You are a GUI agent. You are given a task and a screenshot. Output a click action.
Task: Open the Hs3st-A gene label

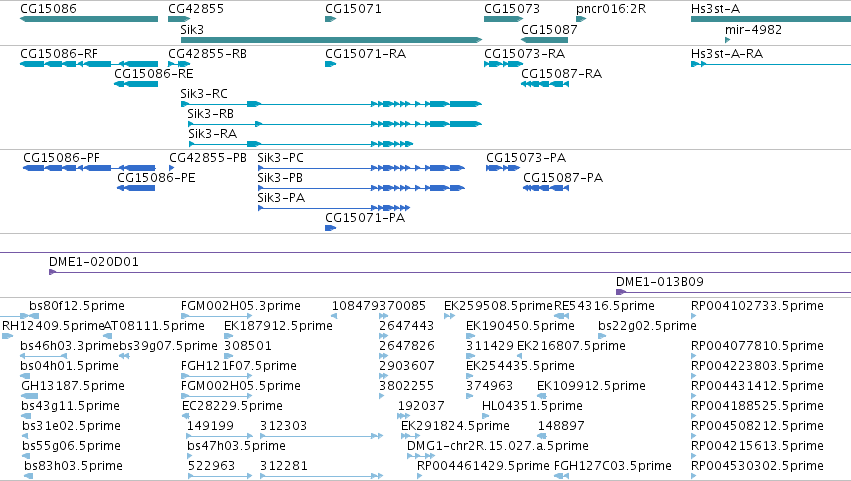click(715, 9)
